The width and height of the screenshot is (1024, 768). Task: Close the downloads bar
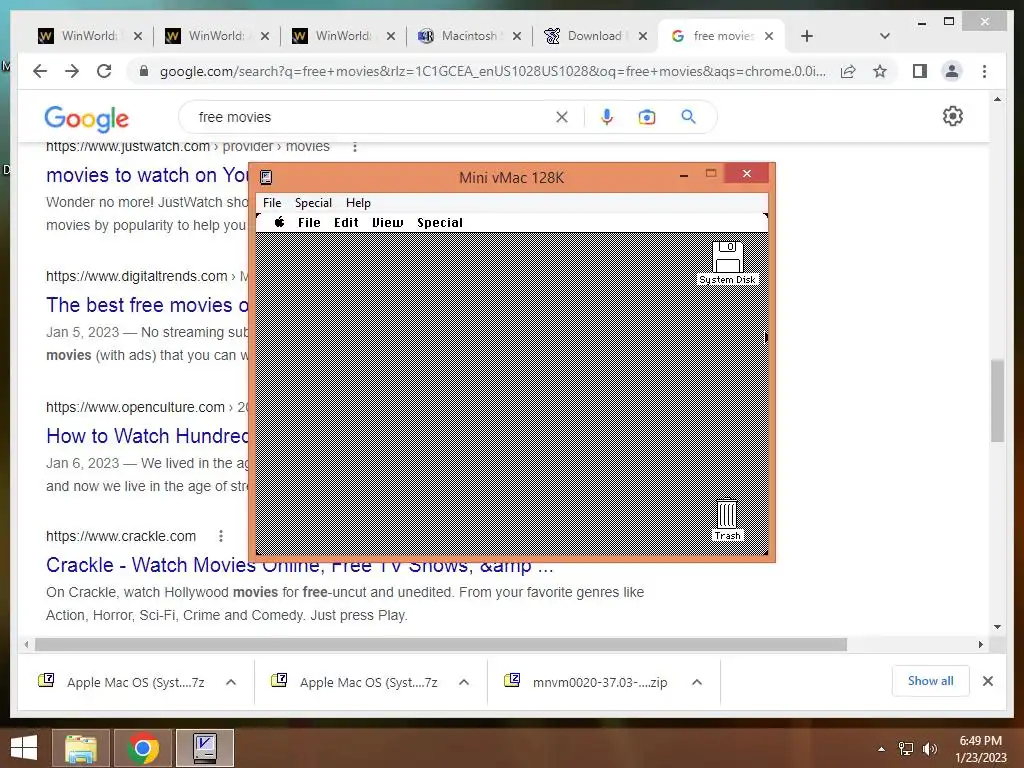[x=987, y=681]
